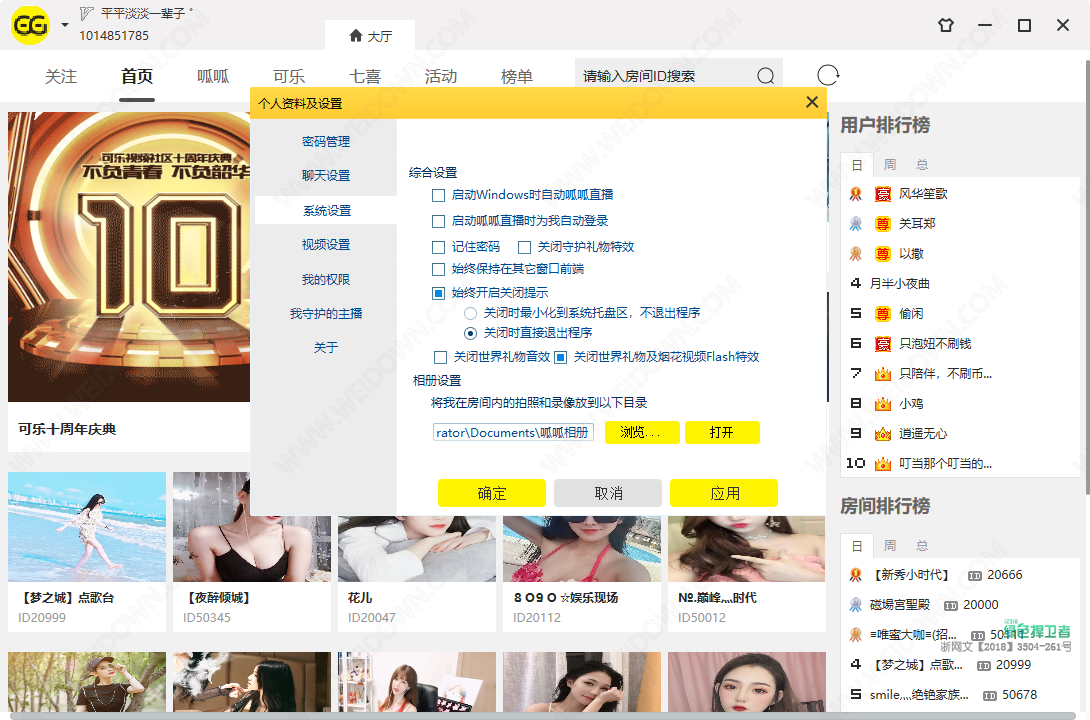Open room 花儿 ID20047 thumbnail
The image size is (1090, 720).
[x=417, y=549]
